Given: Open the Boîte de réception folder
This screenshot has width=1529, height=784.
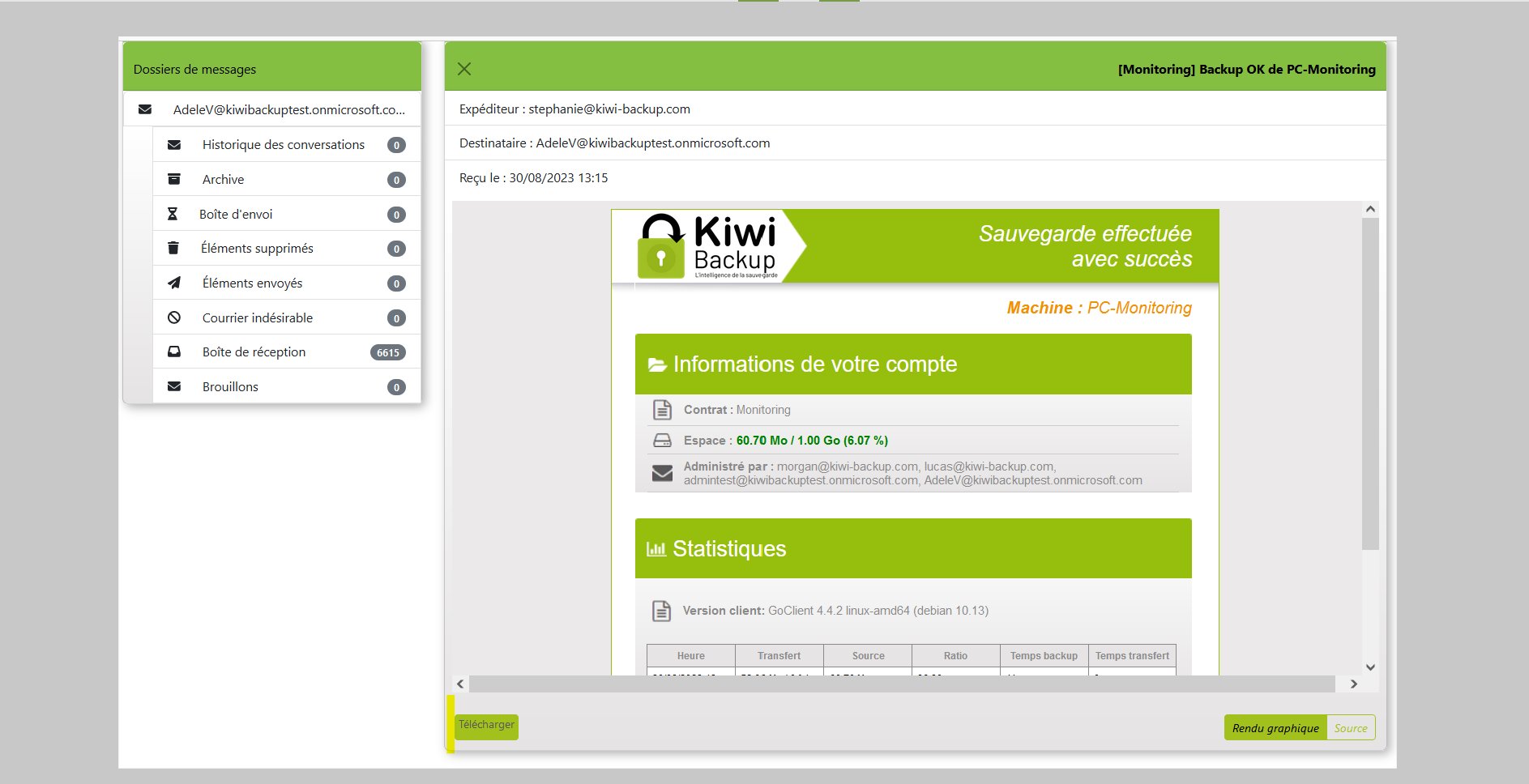Looking at the screenshot, I should 287,352.
